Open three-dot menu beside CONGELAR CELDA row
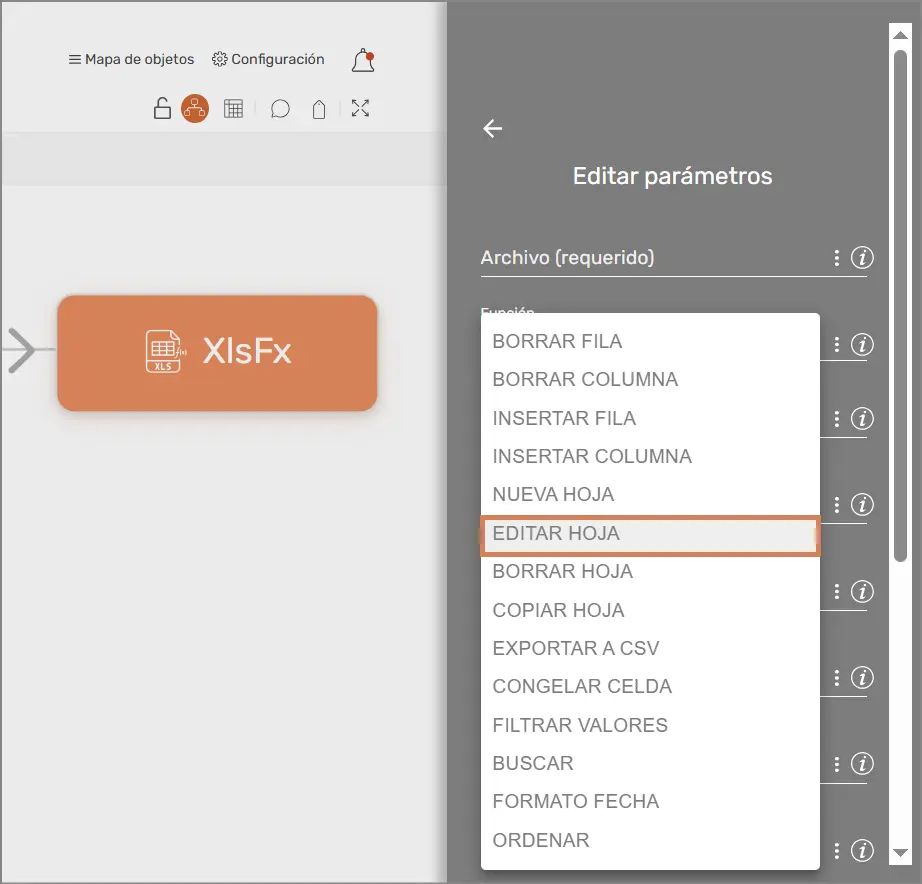Image resolution: width=922 pixels, height=884 pixels. click(836, 678)
